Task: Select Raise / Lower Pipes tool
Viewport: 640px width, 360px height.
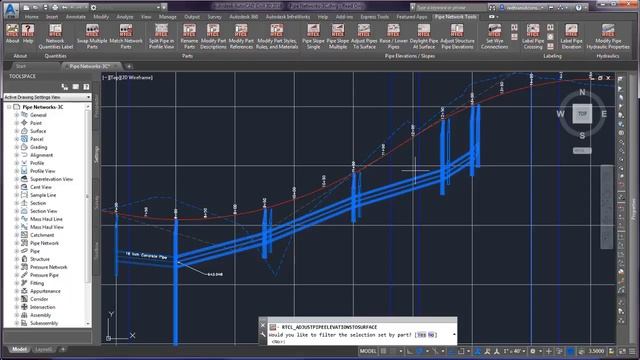Action: click(393, 36)
